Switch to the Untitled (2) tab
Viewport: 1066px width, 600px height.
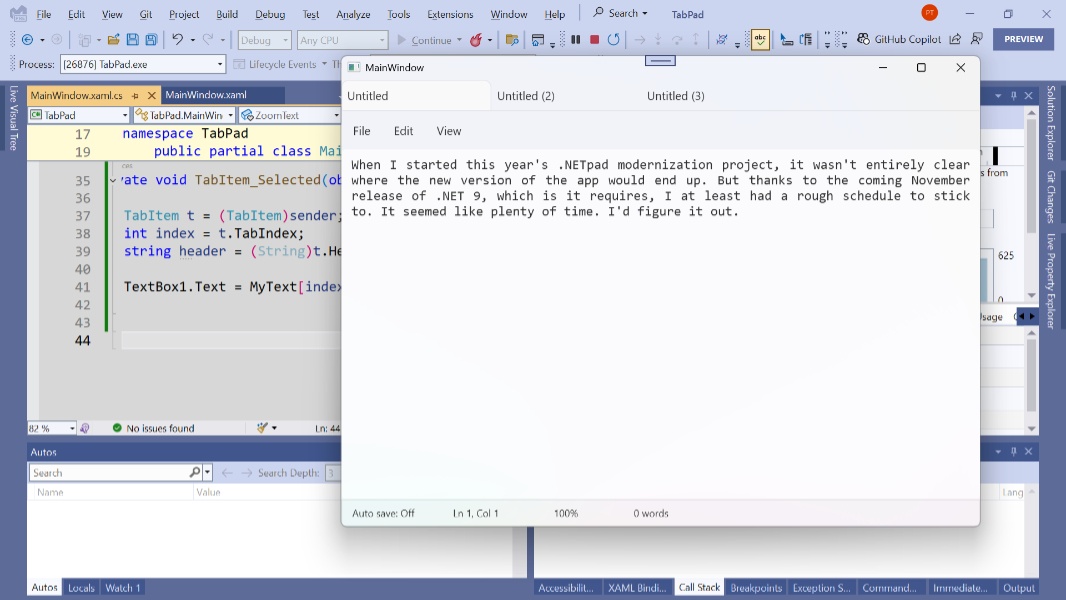coord(526,95)
